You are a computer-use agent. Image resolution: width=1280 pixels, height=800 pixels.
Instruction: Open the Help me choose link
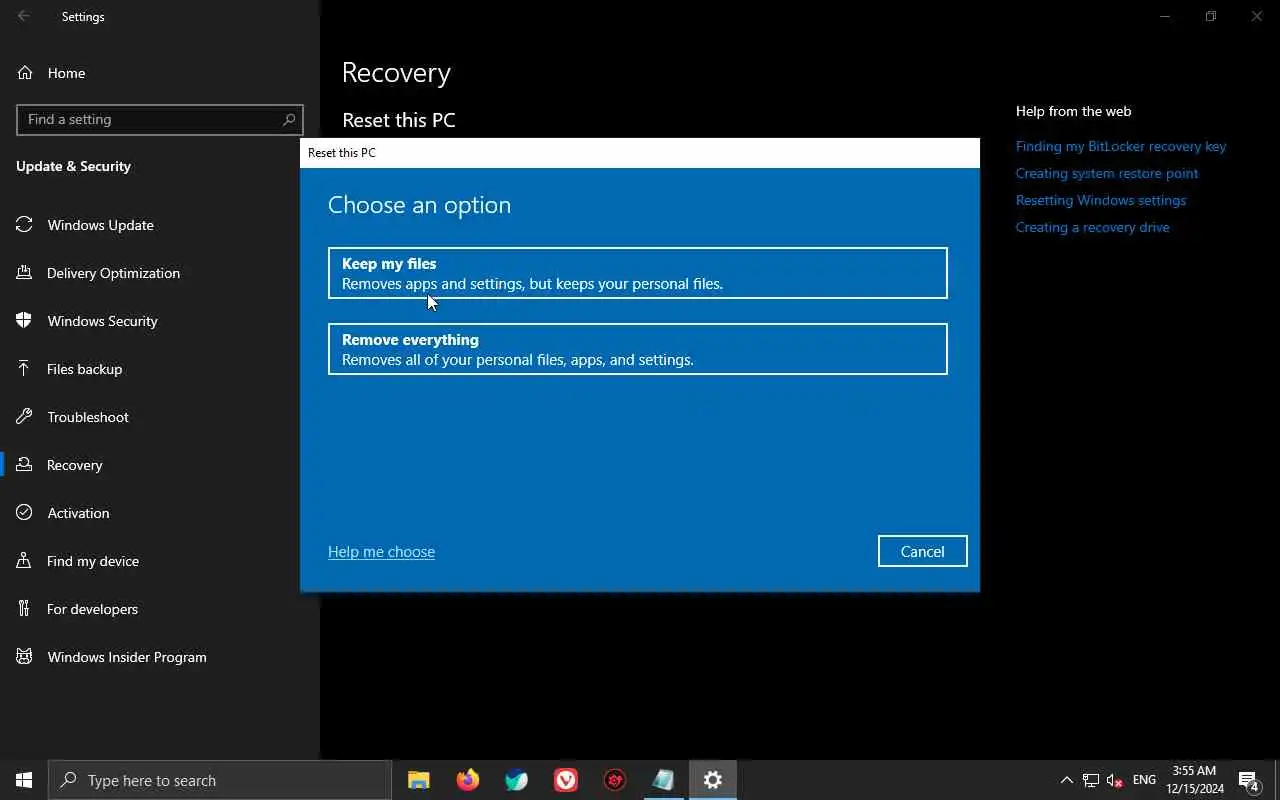(381, 552)
